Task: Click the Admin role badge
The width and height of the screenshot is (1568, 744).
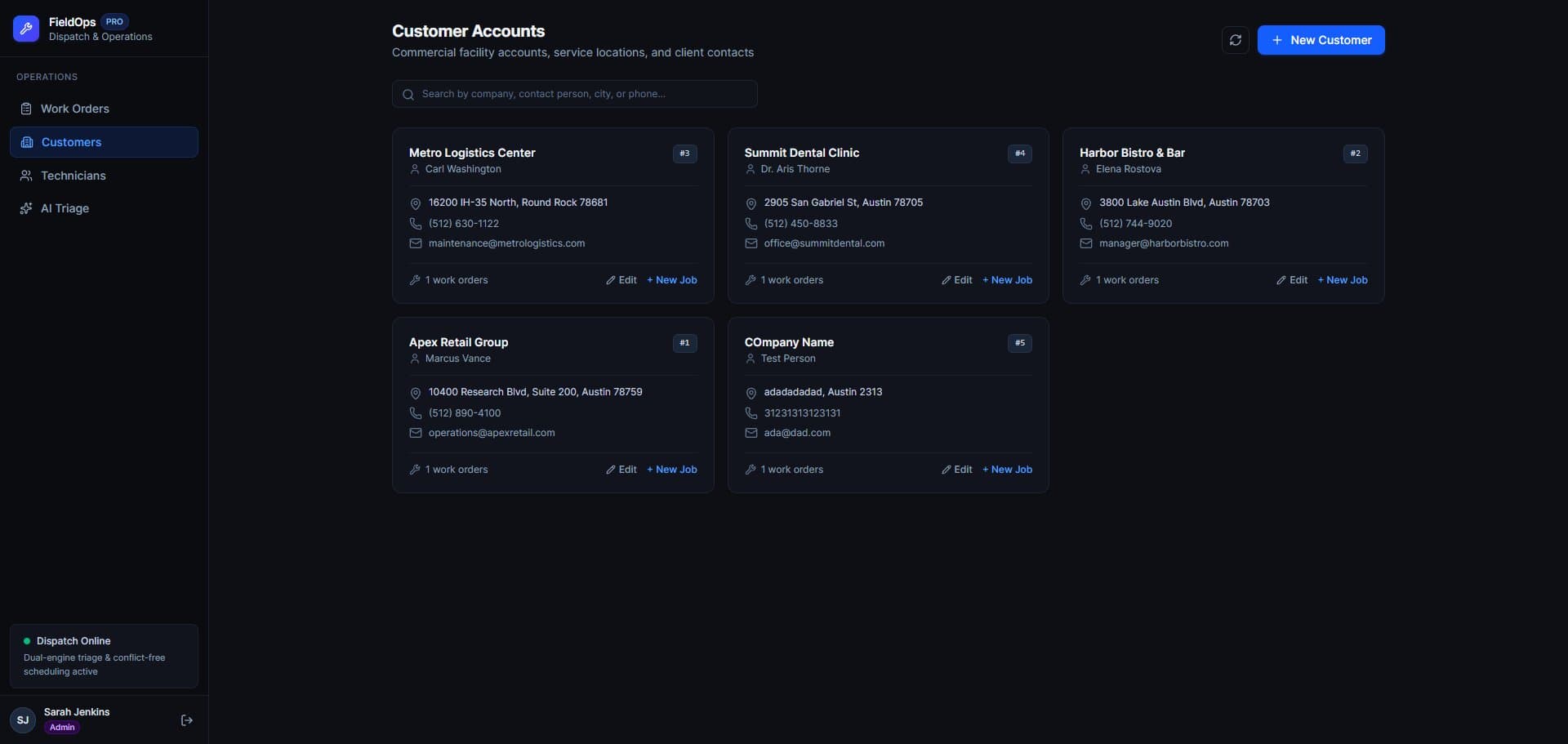Action: point(62,728)
